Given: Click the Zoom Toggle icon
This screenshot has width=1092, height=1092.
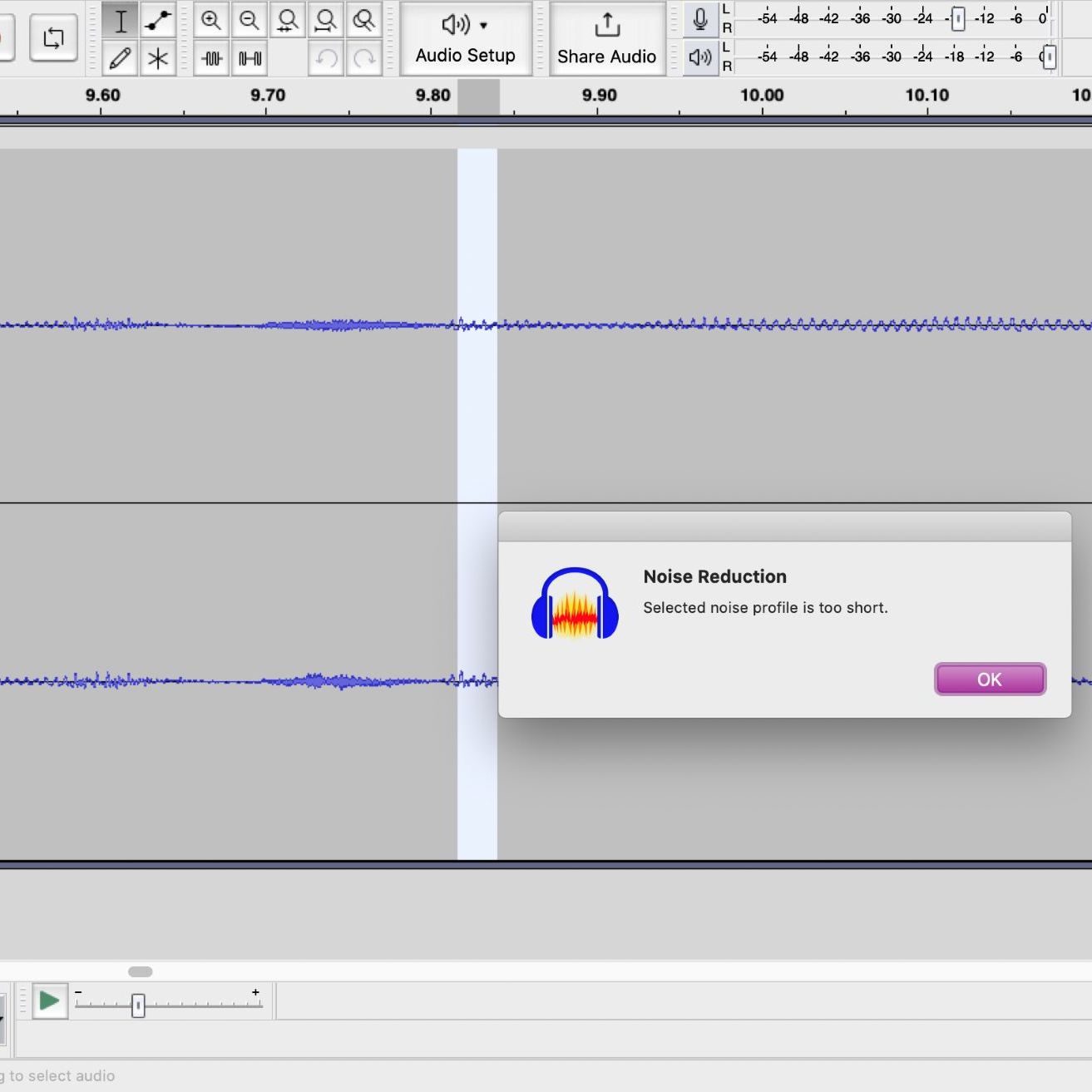Looking at the screenshot, I should coord(363,21).
